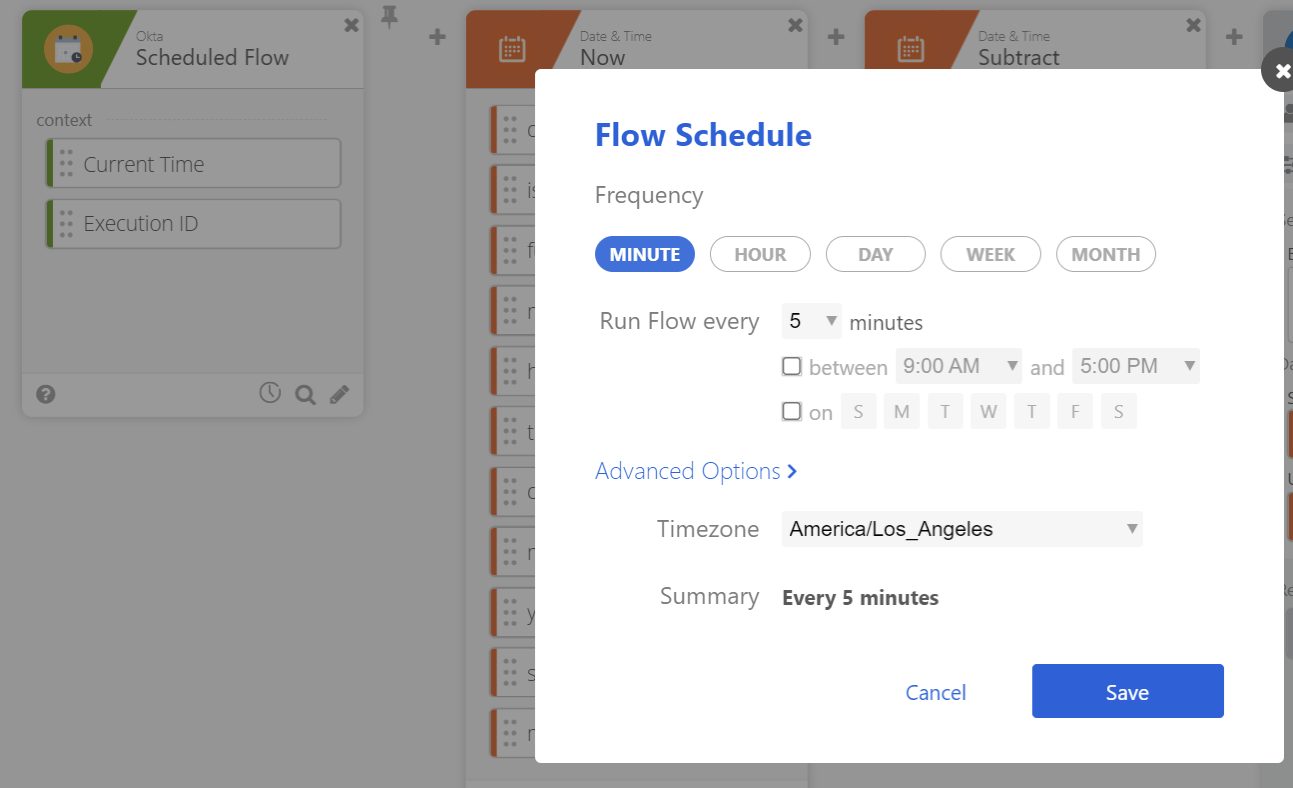Add a card after the Subtract card
1293x788 pixels.
coord(1234,37)
